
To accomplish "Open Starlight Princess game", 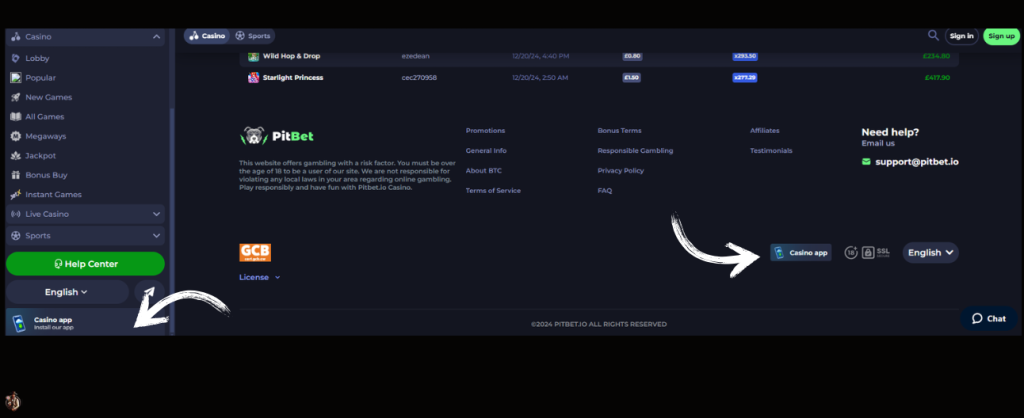I will click(x=293, y=78).
